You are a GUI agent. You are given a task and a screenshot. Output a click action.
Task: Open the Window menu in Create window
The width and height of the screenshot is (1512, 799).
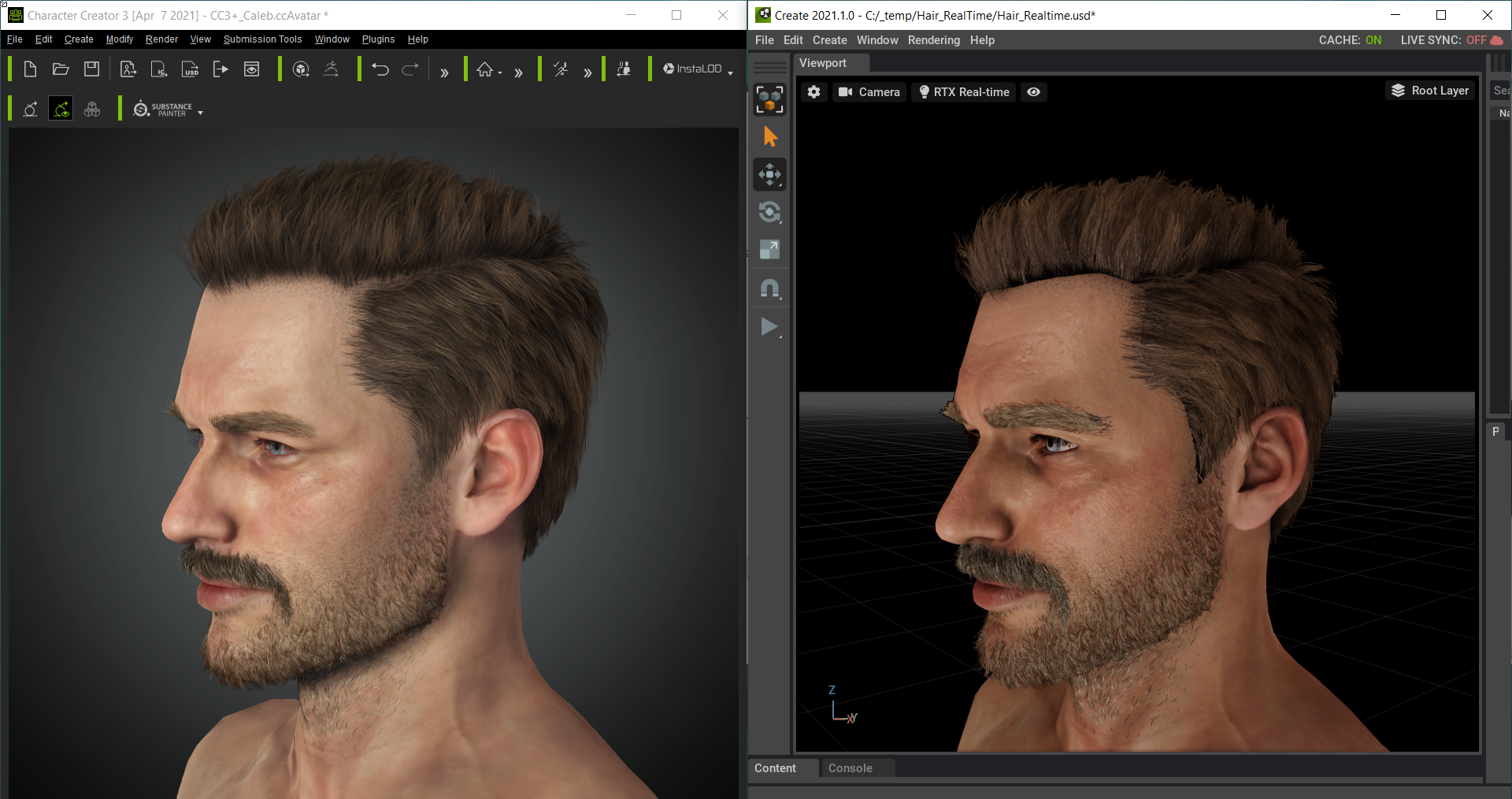click(x=877, y=40)
